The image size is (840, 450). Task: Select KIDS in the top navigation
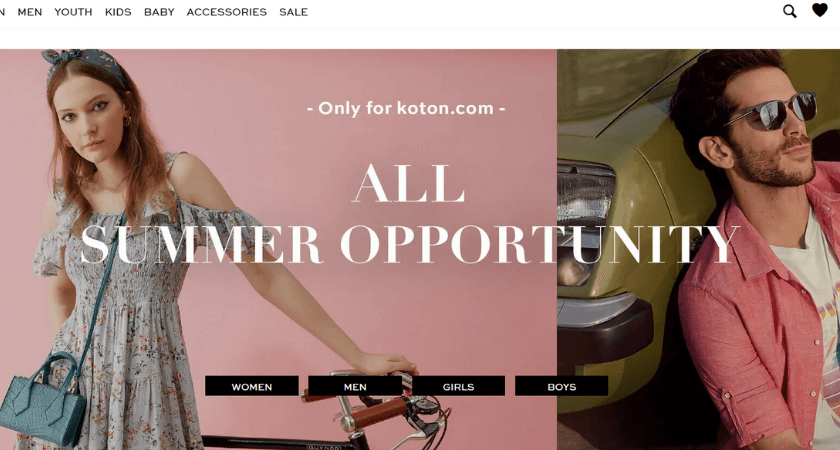click(x=118, y=12)
